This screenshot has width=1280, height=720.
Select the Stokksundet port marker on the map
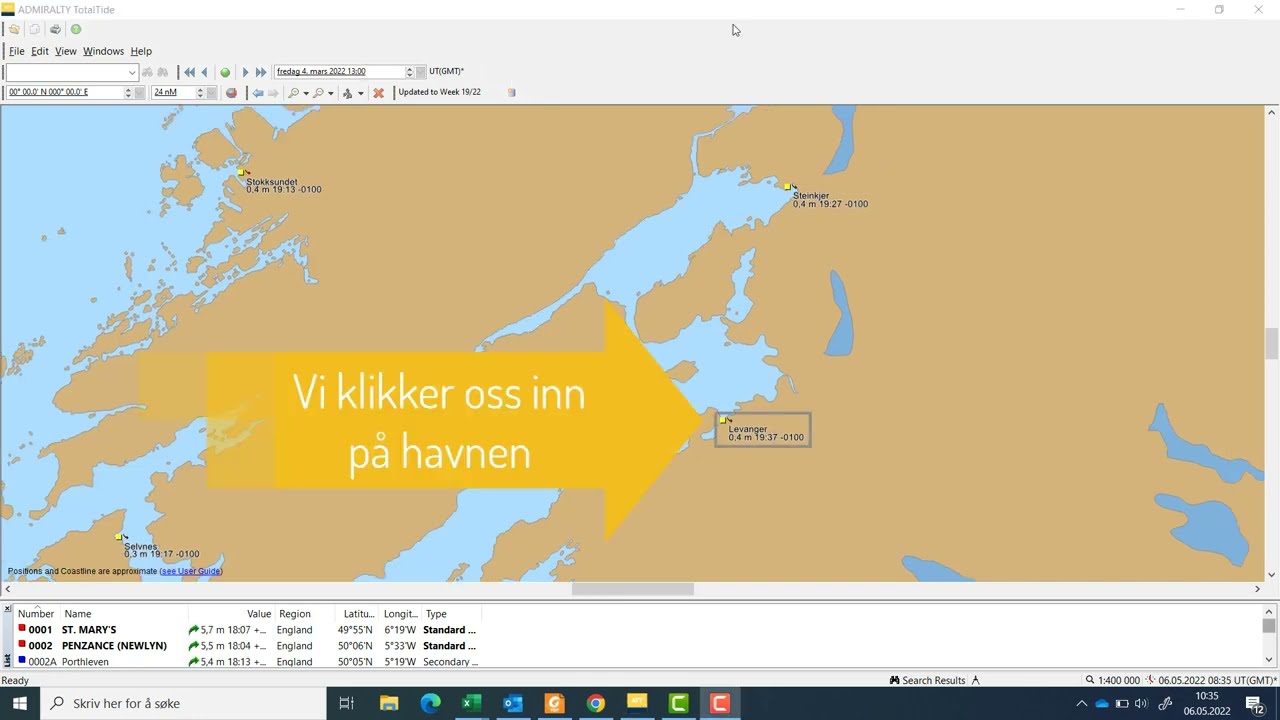(x=242, y=173)
